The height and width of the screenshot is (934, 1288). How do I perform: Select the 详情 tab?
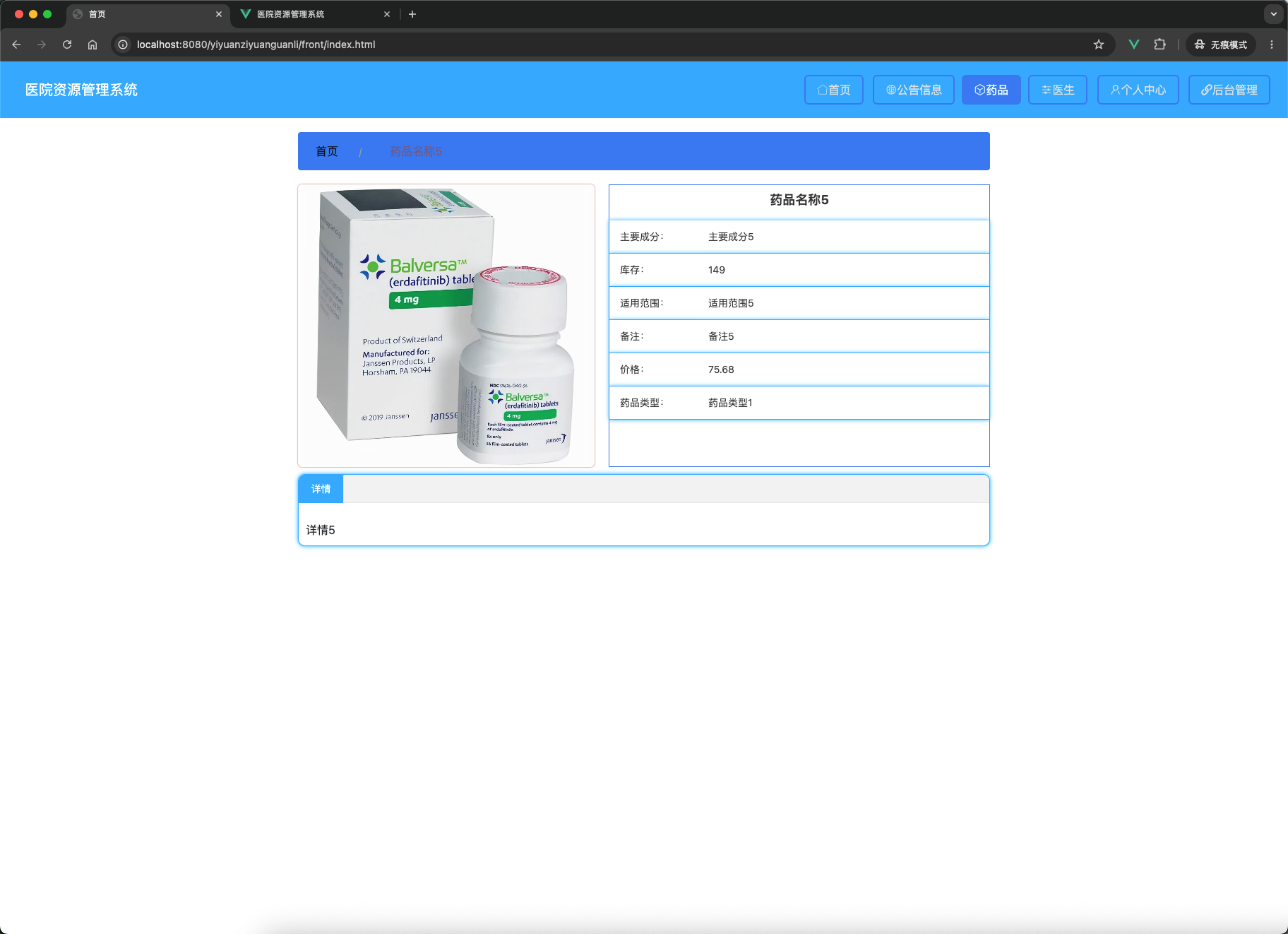[x=321, y=489]
